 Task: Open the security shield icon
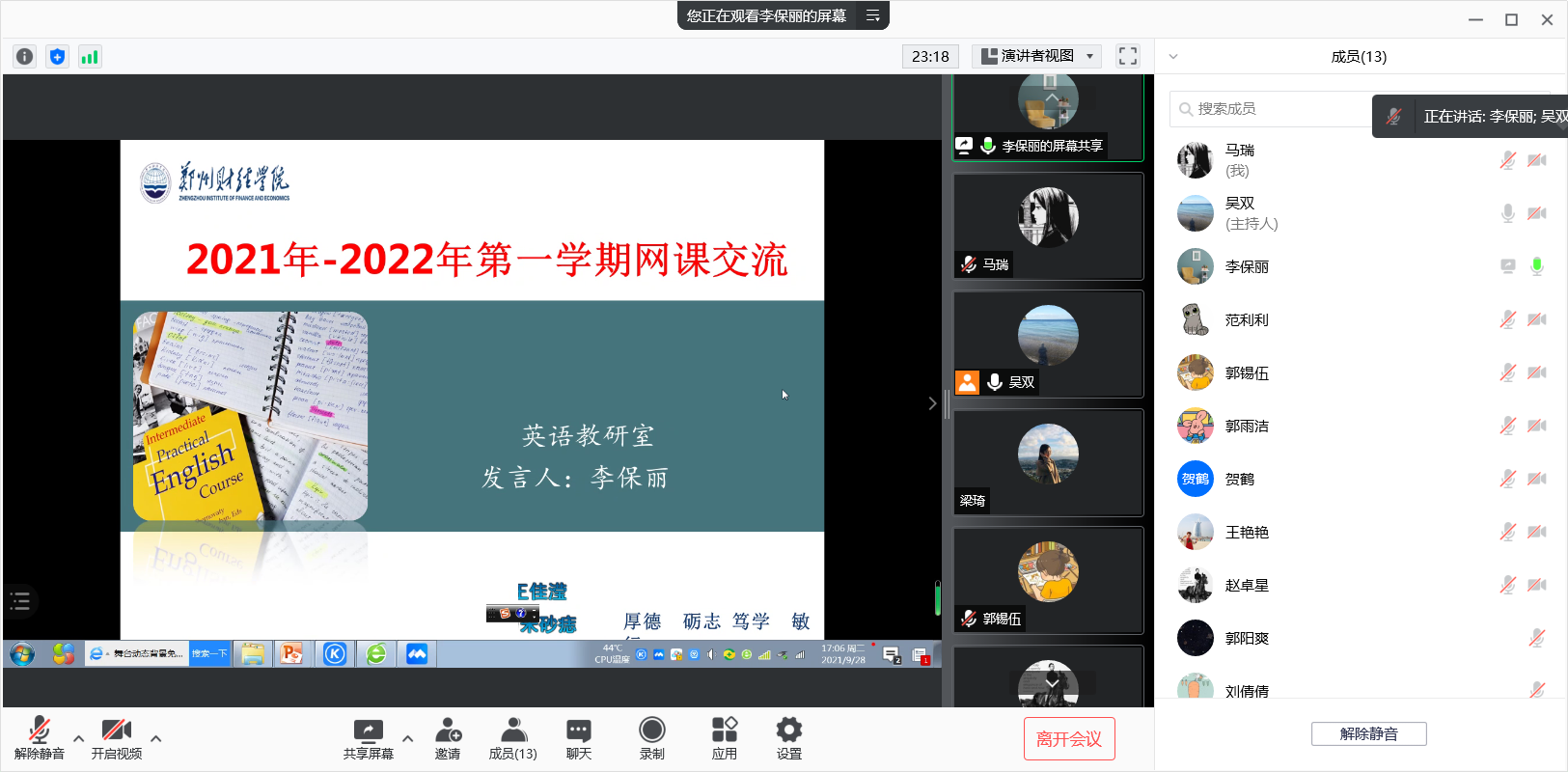58,57
